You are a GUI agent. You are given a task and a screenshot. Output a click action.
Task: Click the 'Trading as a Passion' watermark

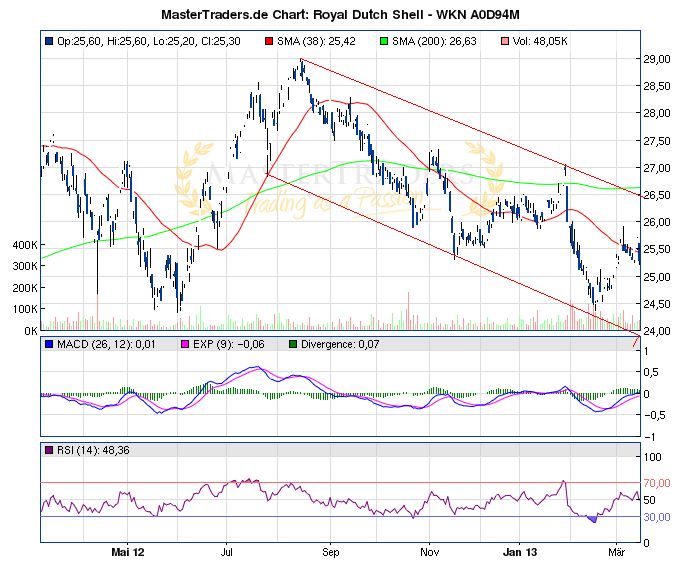[330, 203]
